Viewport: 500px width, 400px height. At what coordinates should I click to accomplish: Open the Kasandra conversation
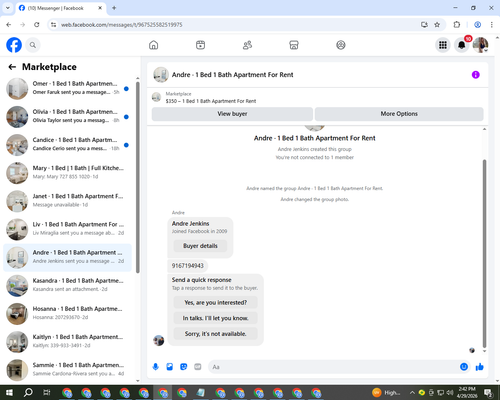click(x=67, y=286)
